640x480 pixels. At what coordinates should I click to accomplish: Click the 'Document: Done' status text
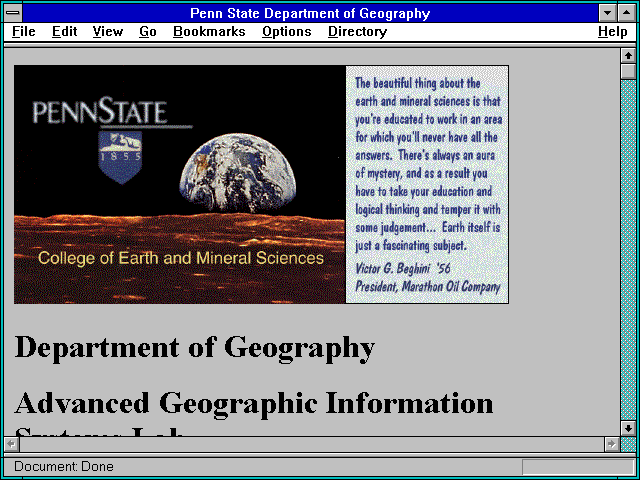click(x=64, y=467)
